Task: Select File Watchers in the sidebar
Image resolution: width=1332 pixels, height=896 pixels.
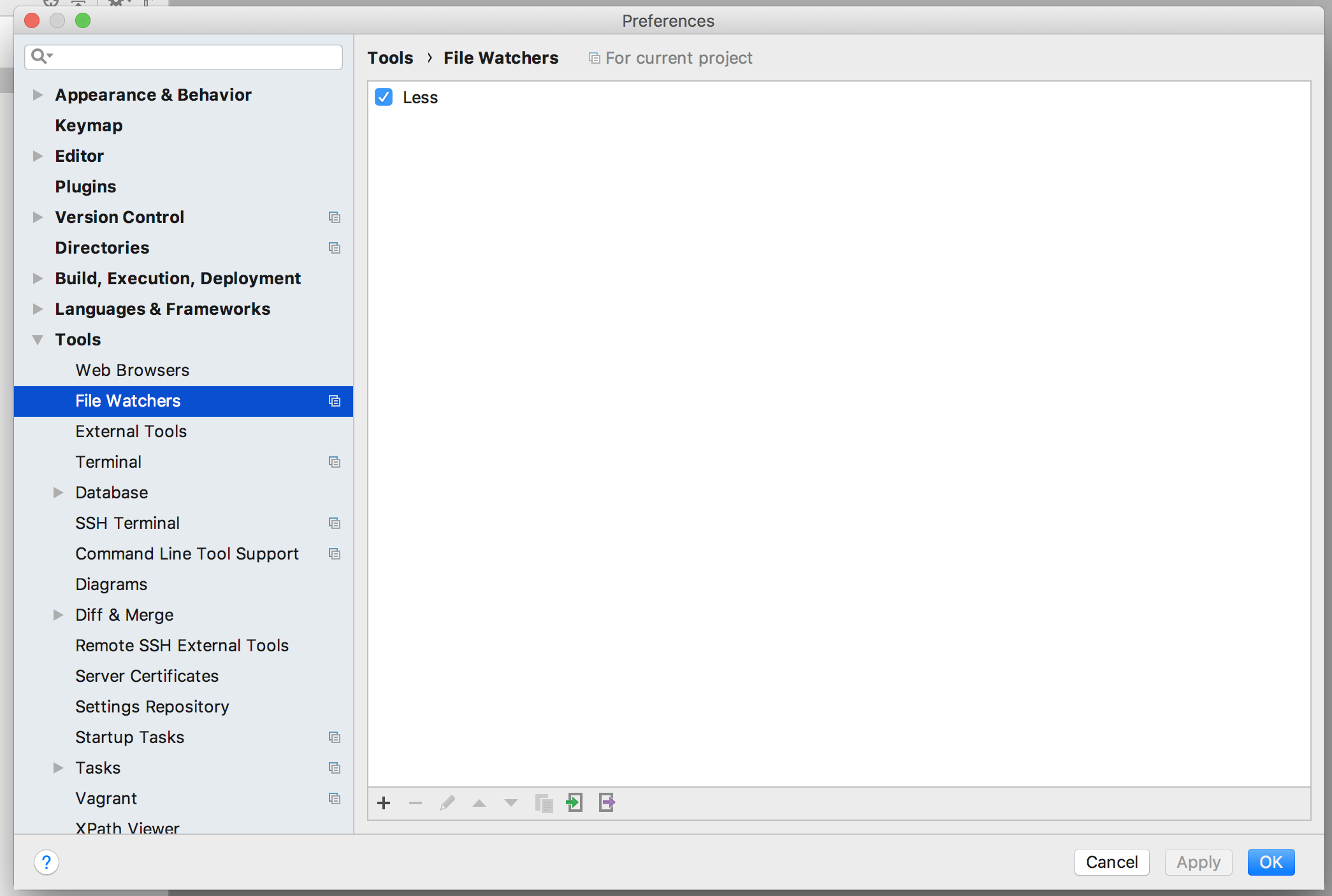Action: tap(184, 401)
